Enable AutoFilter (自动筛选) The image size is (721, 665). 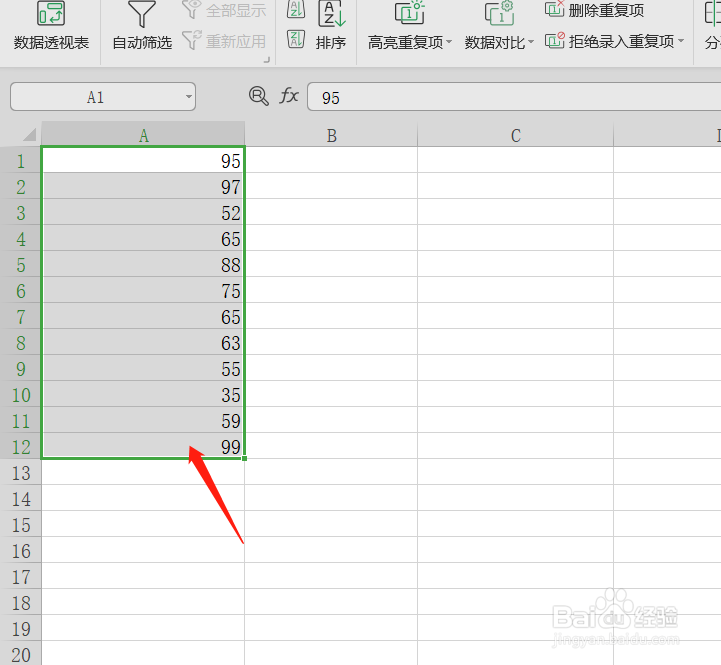point(142,27)
